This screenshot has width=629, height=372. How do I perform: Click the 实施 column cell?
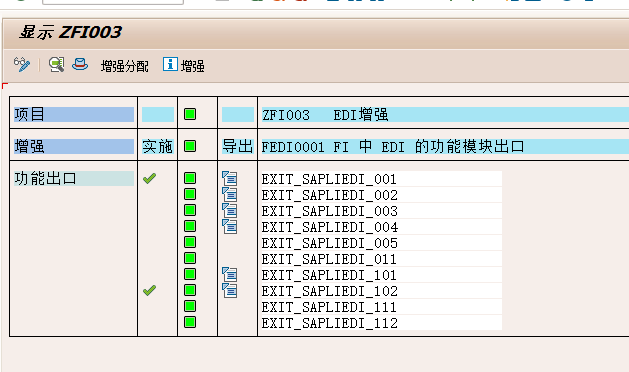click(158, 146)
